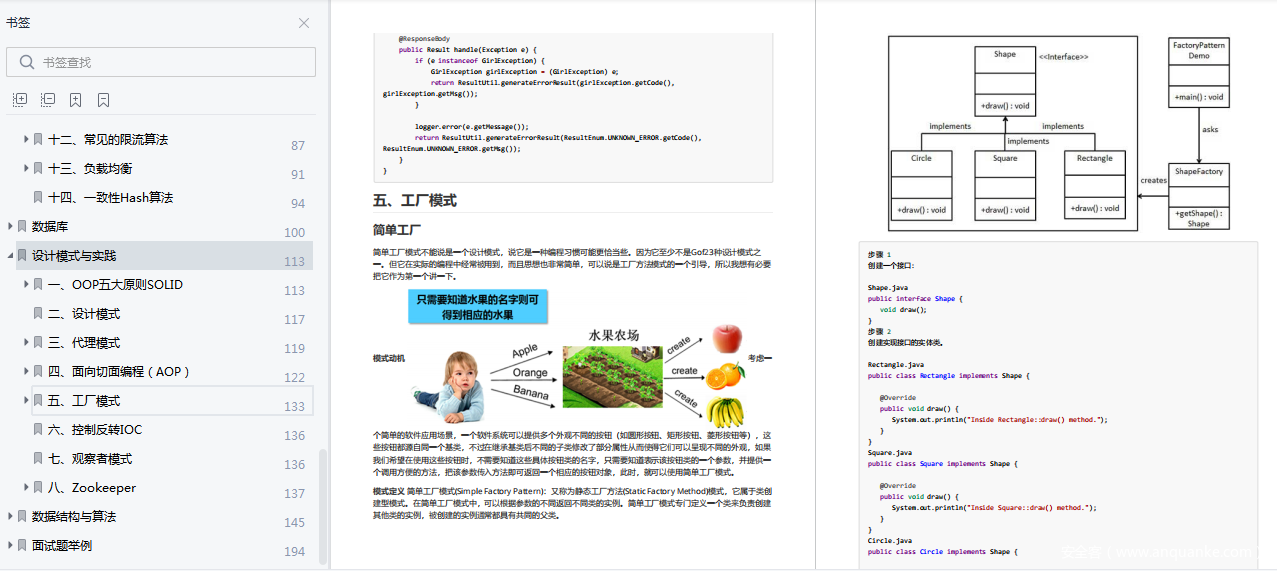1277x571 pixels.
Task: Click bookmark icon beside 设计模式与实践
Action: coord(22,255)
